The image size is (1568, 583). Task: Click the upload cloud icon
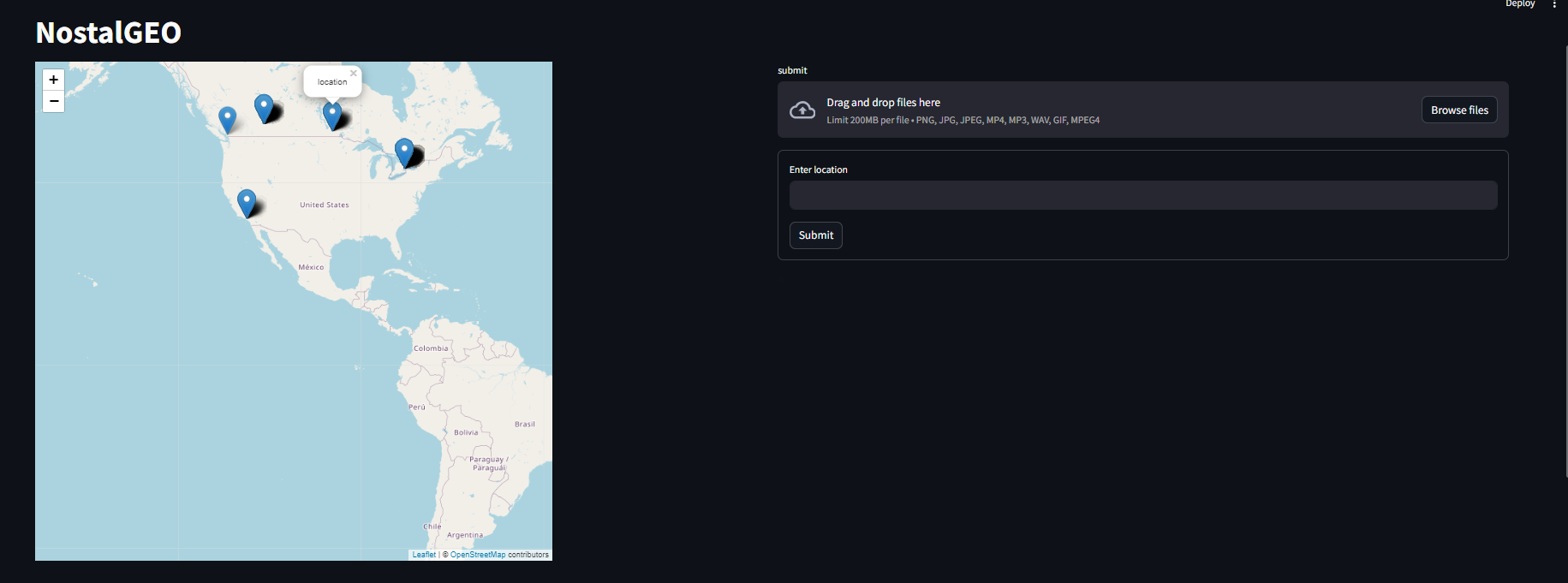[x=802, y=110]
